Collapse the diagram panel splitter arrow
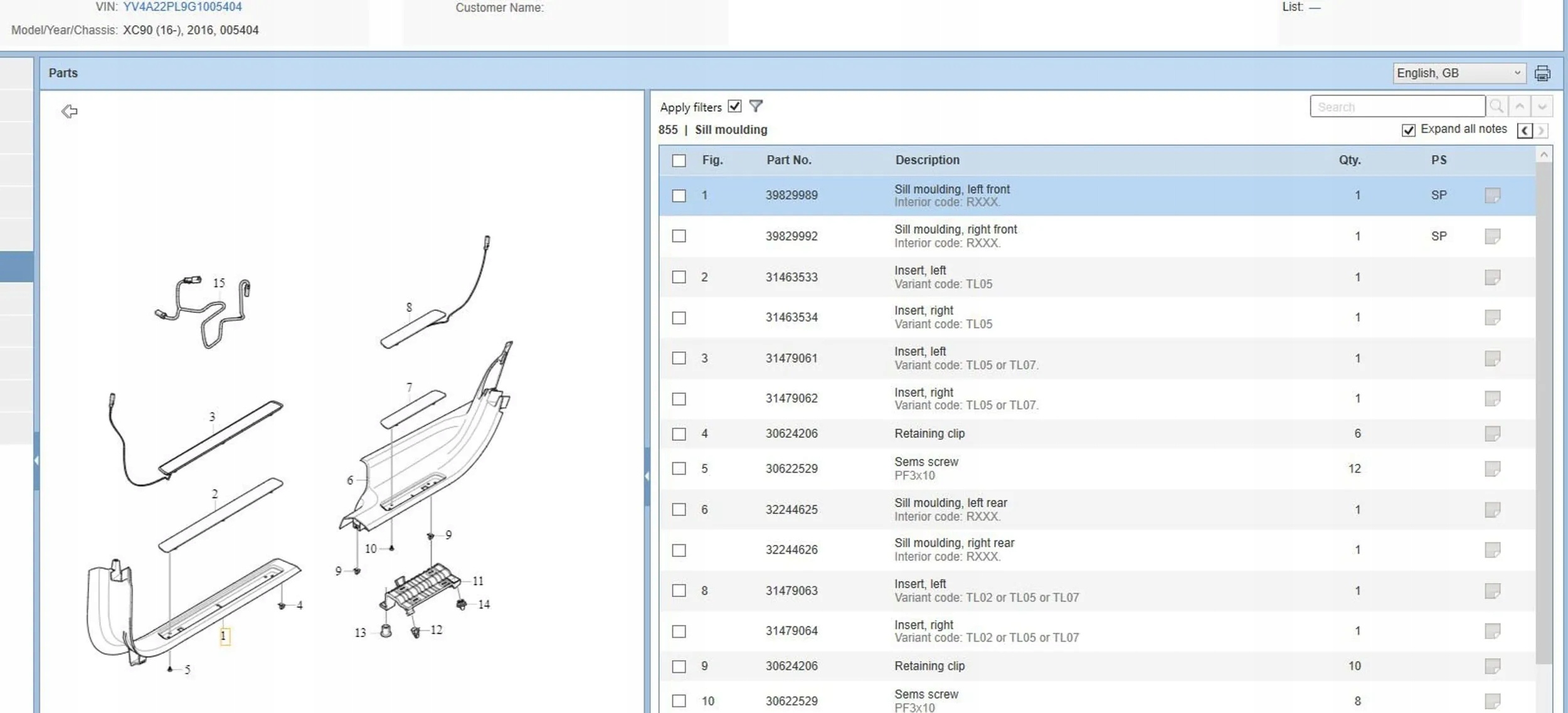1568x713 pixels. [x=647, y=477]
